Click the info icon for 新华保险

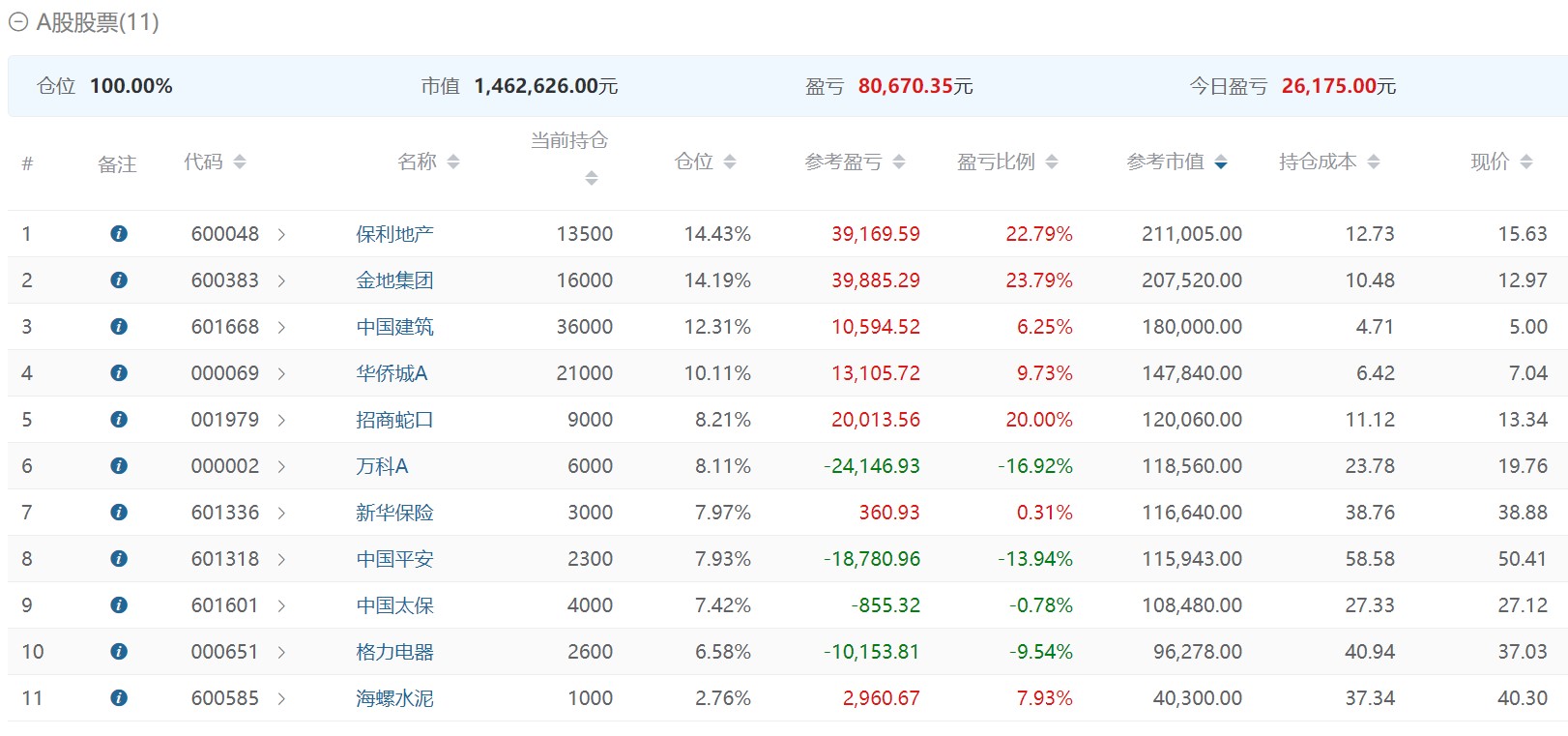[x=119, y=513]
